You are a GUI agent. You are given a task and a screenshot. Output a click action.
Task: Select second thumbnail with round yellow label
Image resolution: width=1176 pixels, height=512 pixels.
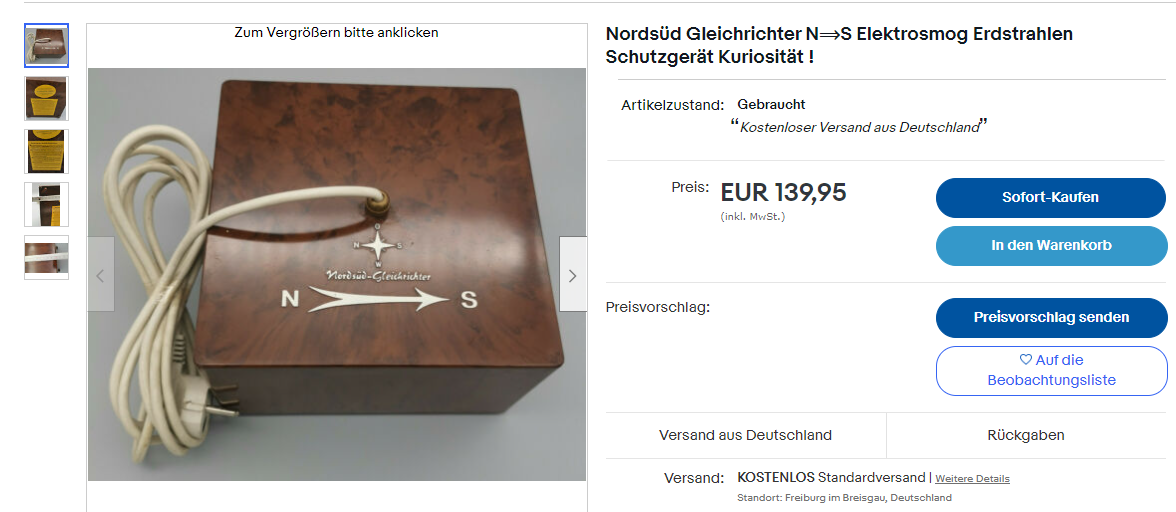coord(46,98)
